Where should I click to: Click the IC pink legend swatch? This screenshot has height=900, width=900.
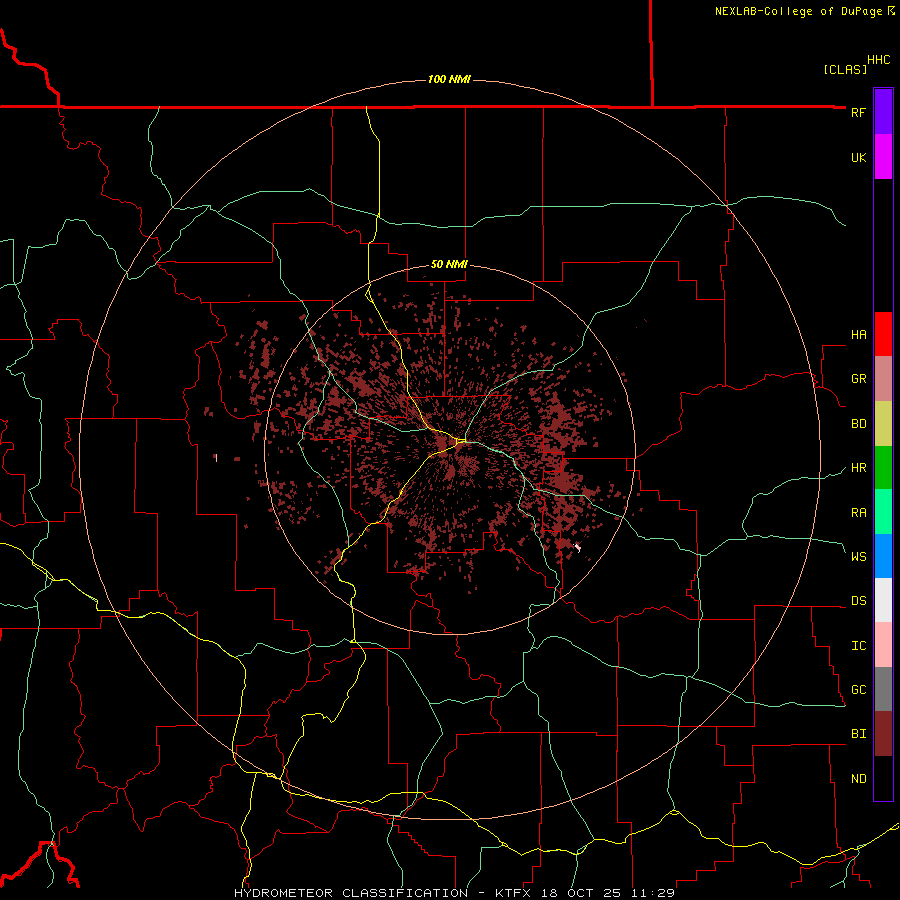click(x=883, y=645)
